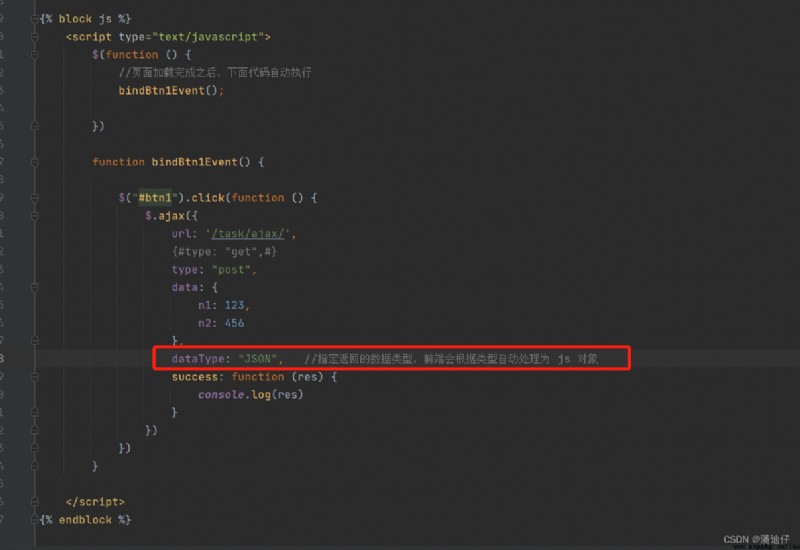Click fold end marker beside '</script>'
The width and height of the screenshot is (800, 550).
35,502
